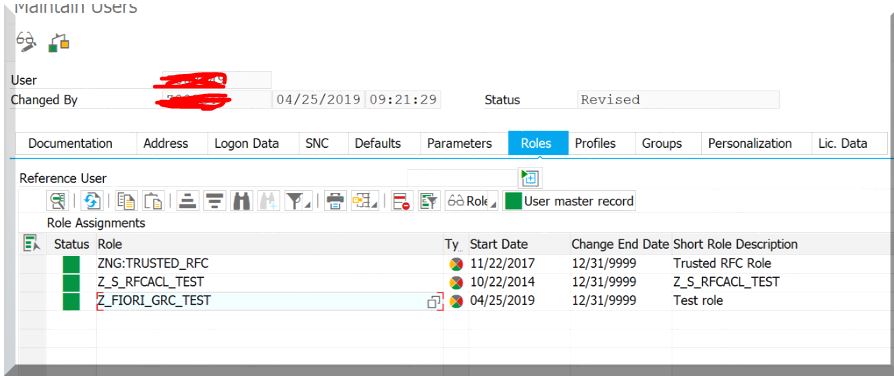Sort roles in ascending order
Screen dimensions: 894x378
coord(188,201)
